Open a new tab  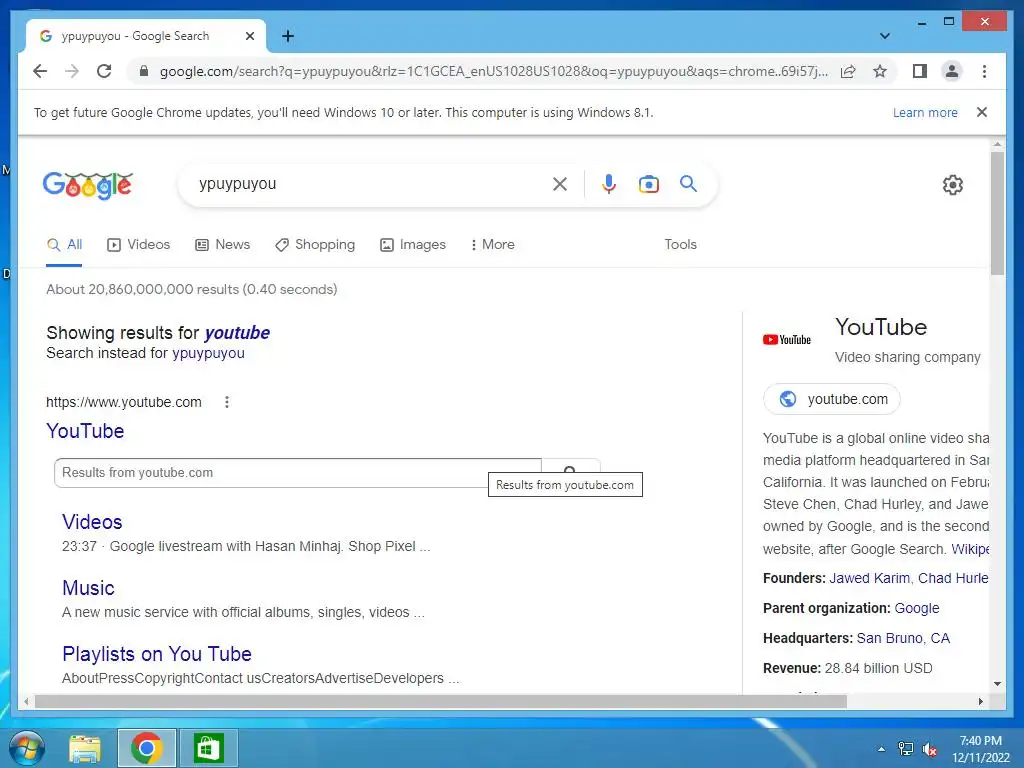[288, 36]
